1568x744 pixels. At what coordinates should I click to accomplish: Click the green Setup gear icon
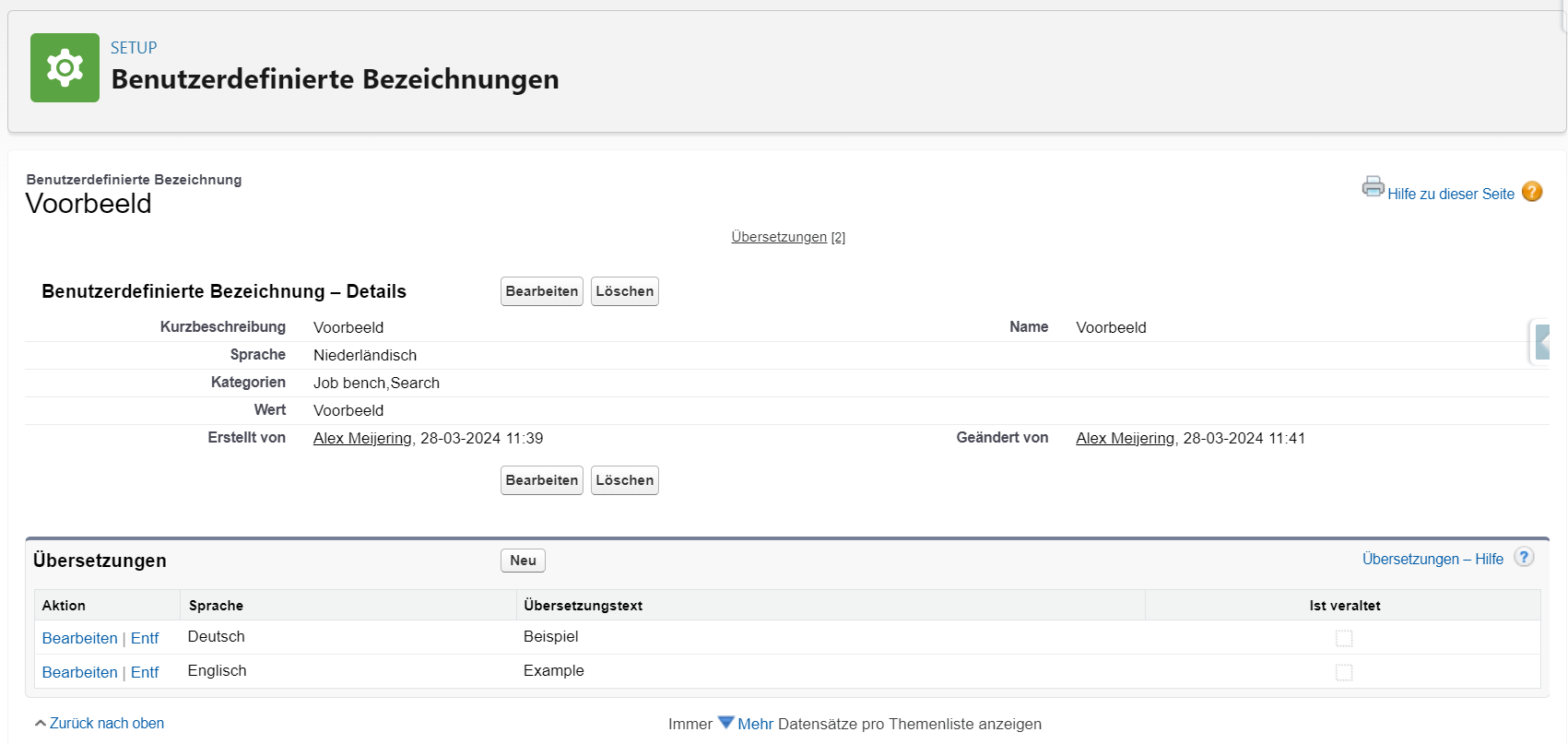65,68
